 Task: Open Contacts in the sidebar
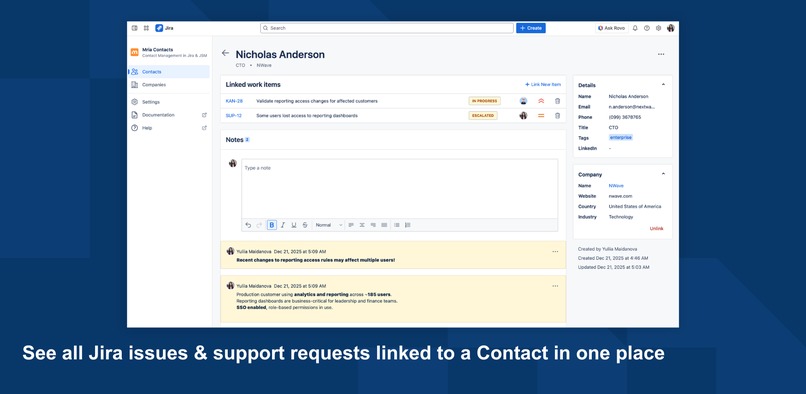169,72
